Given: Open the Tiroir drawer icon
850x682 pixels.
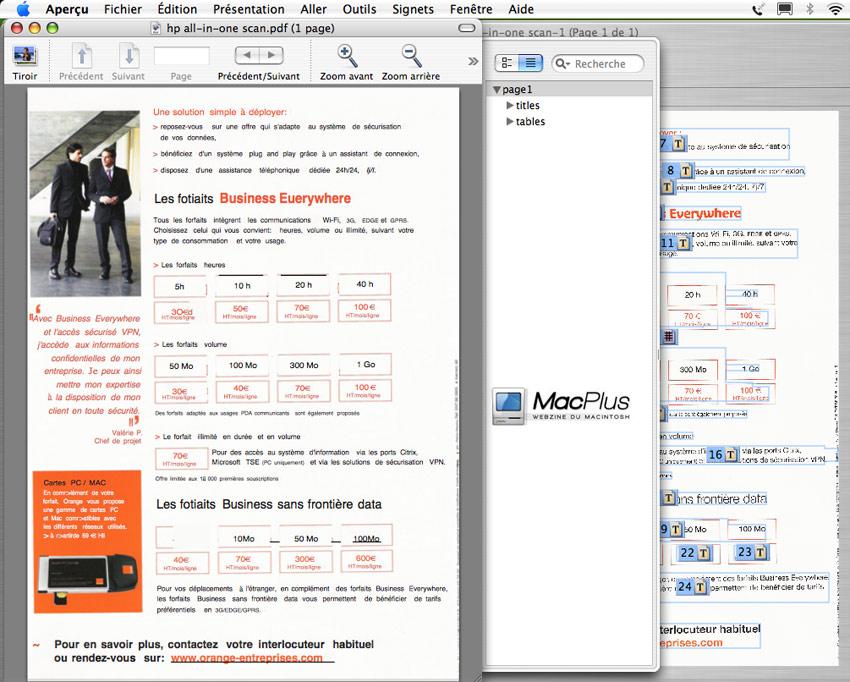Looking at the screenshot, I should tap(24, 55).
